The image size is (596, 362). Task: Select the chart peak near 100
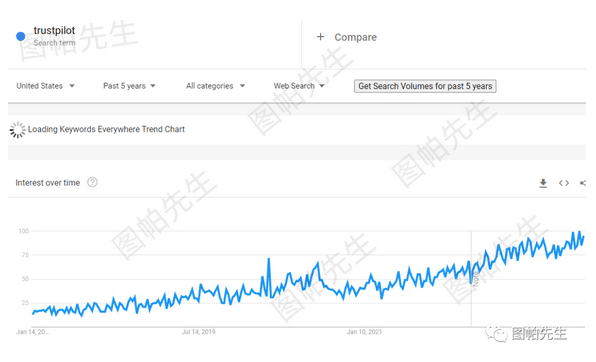(x=579, y=232)
